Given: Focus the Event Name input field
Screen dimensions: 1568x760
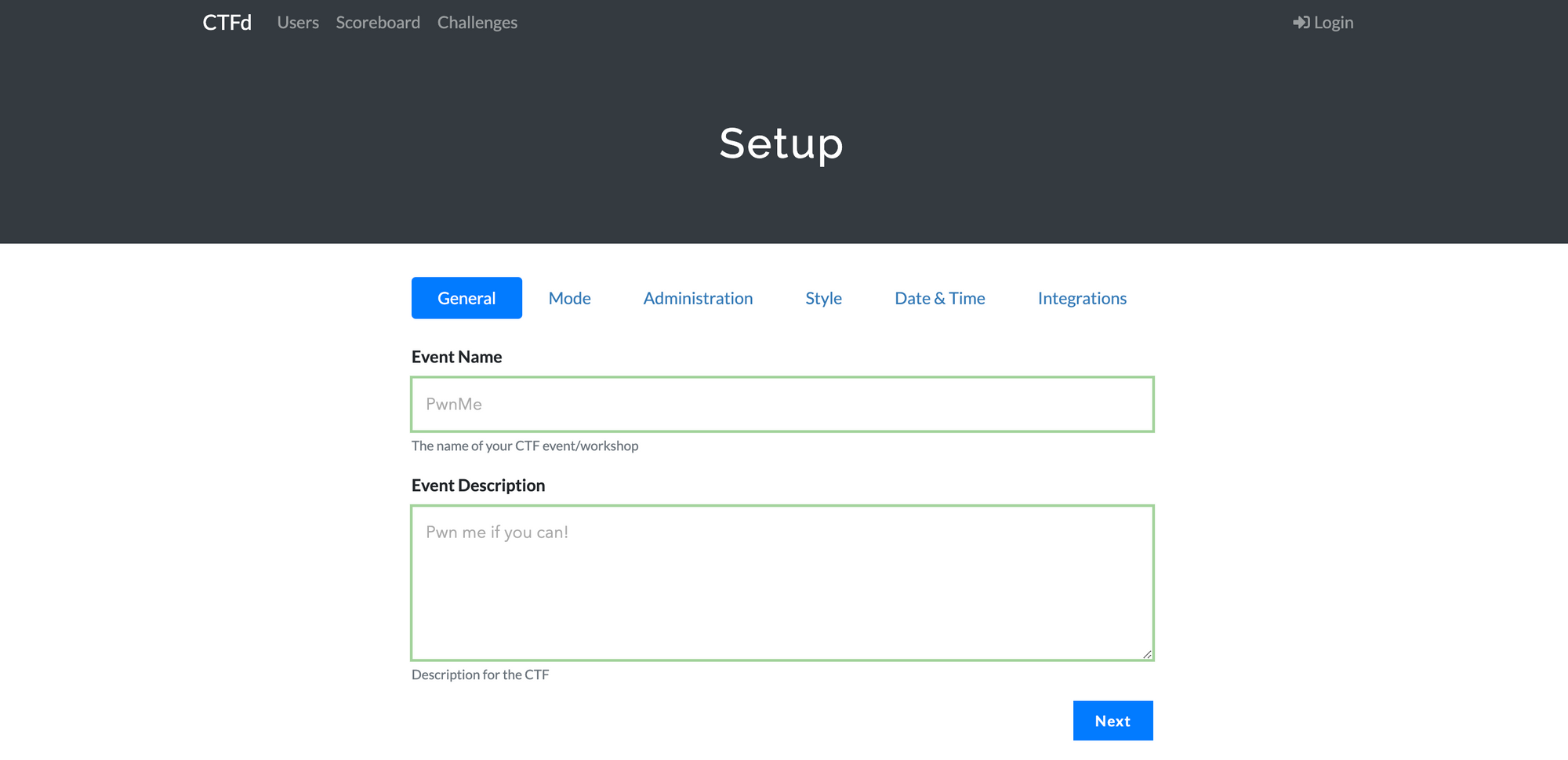Looking at the screenshot, I should (x=782, y=404).
